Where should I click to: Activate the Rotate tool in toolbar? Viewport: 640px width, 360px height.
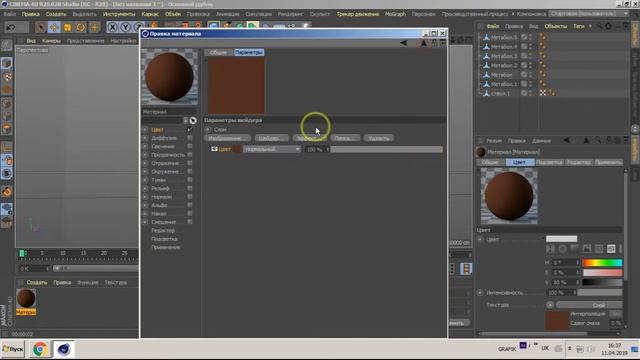click(81, 27)
